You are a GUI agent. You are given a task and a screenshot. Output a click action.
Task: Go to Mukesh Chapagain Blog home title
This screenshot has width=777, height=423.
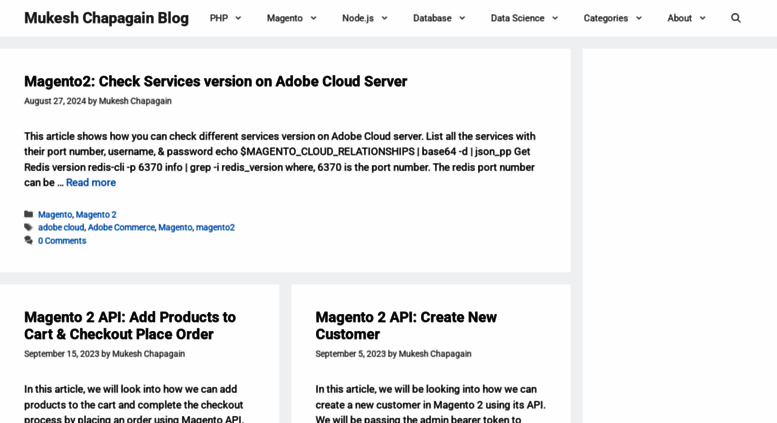[107, 18]
